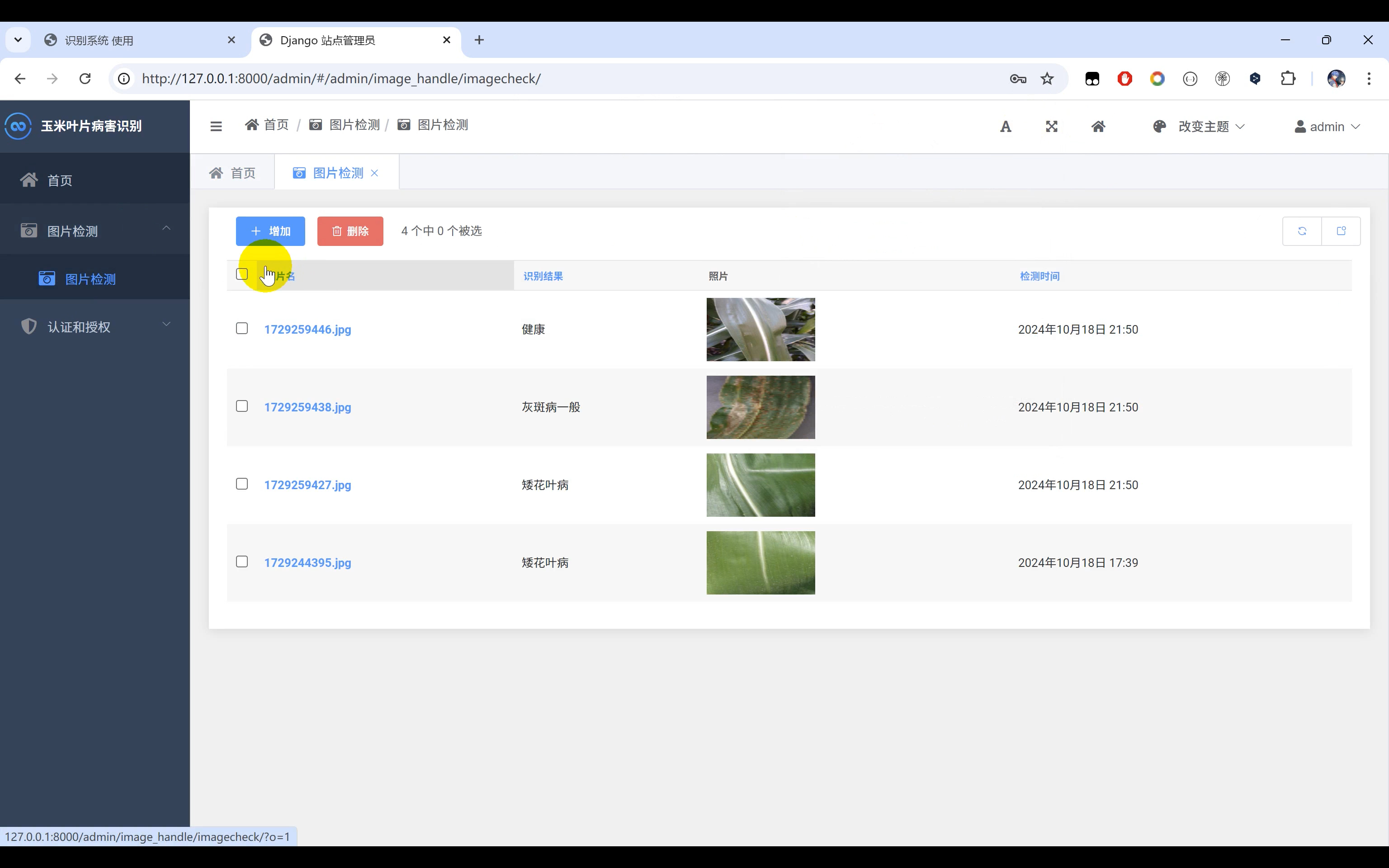Go back with the browser back arrow

pyautogui.click(x=20, y=79)
